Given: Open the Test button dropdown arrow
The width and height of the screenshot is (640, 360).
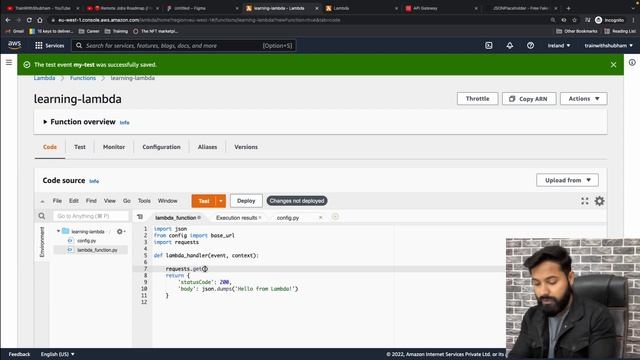Looking at the screenshot, I should coord(221,201).
